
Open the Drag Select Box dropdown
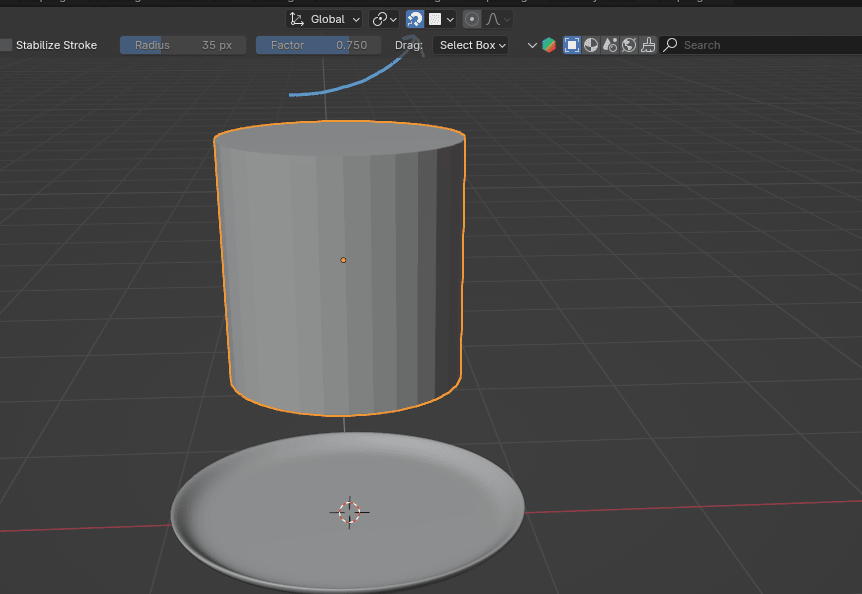pos(472,45)
